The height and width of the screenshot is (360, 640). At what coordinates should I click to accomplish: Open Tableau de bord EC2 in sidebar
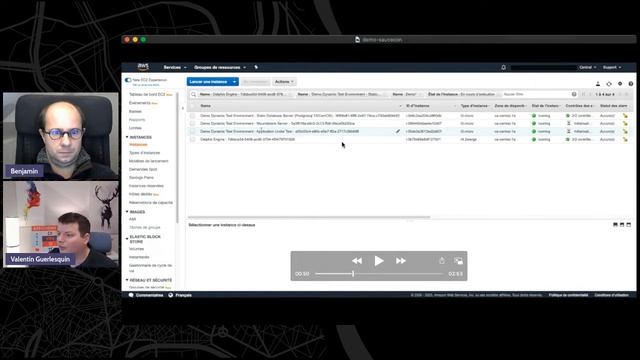click(147, 94)
